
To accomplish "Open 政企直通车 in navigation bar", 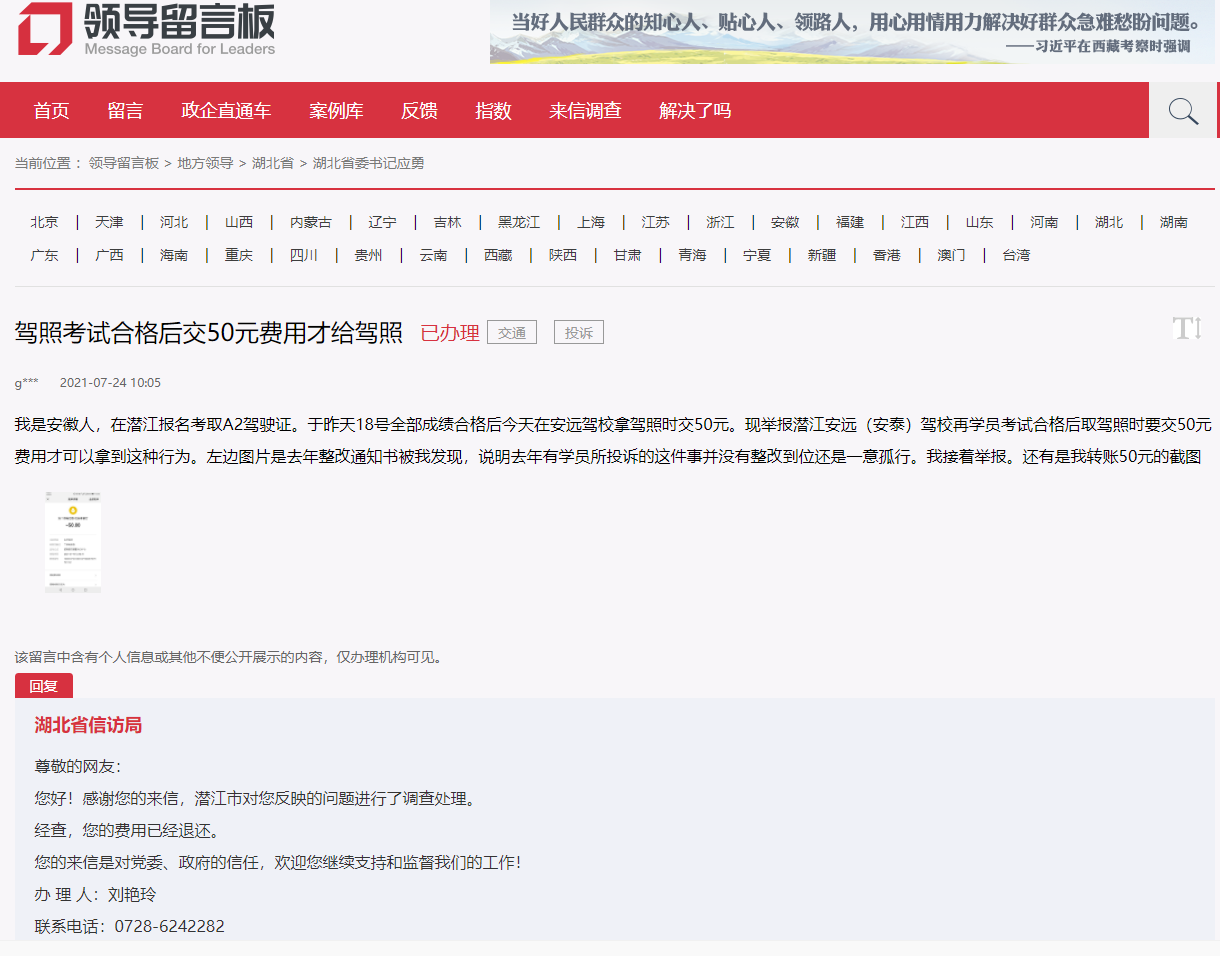I will click(226, 111).
